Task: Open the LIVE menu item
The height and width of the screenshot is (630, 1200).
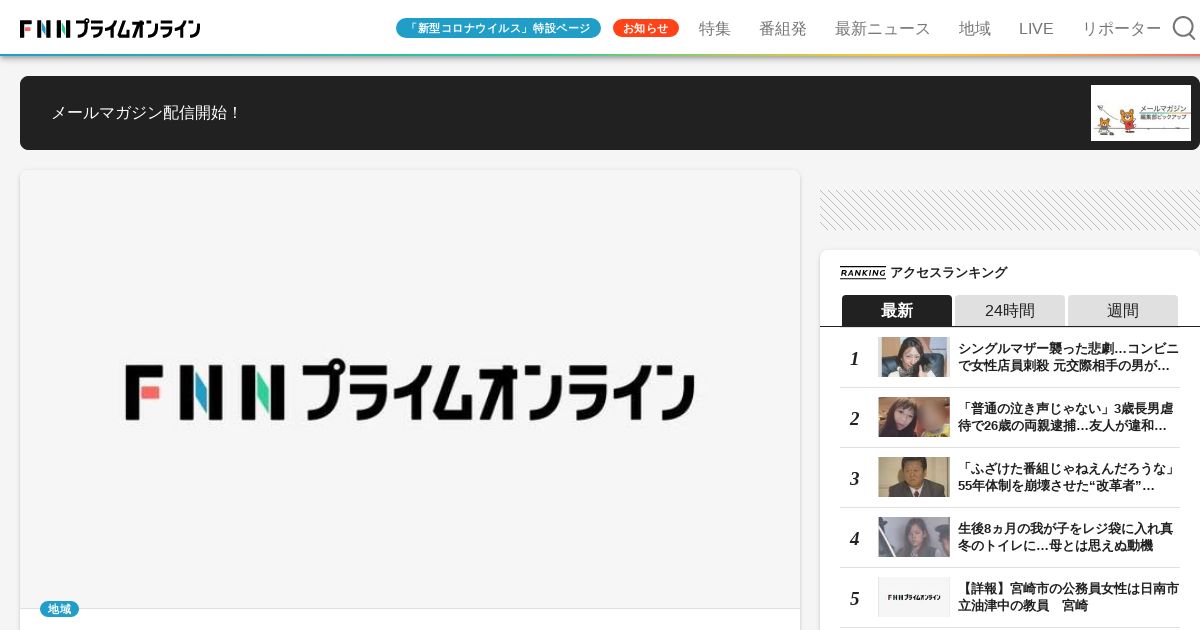Action: pyautogui.click(x=1036, y=29)
